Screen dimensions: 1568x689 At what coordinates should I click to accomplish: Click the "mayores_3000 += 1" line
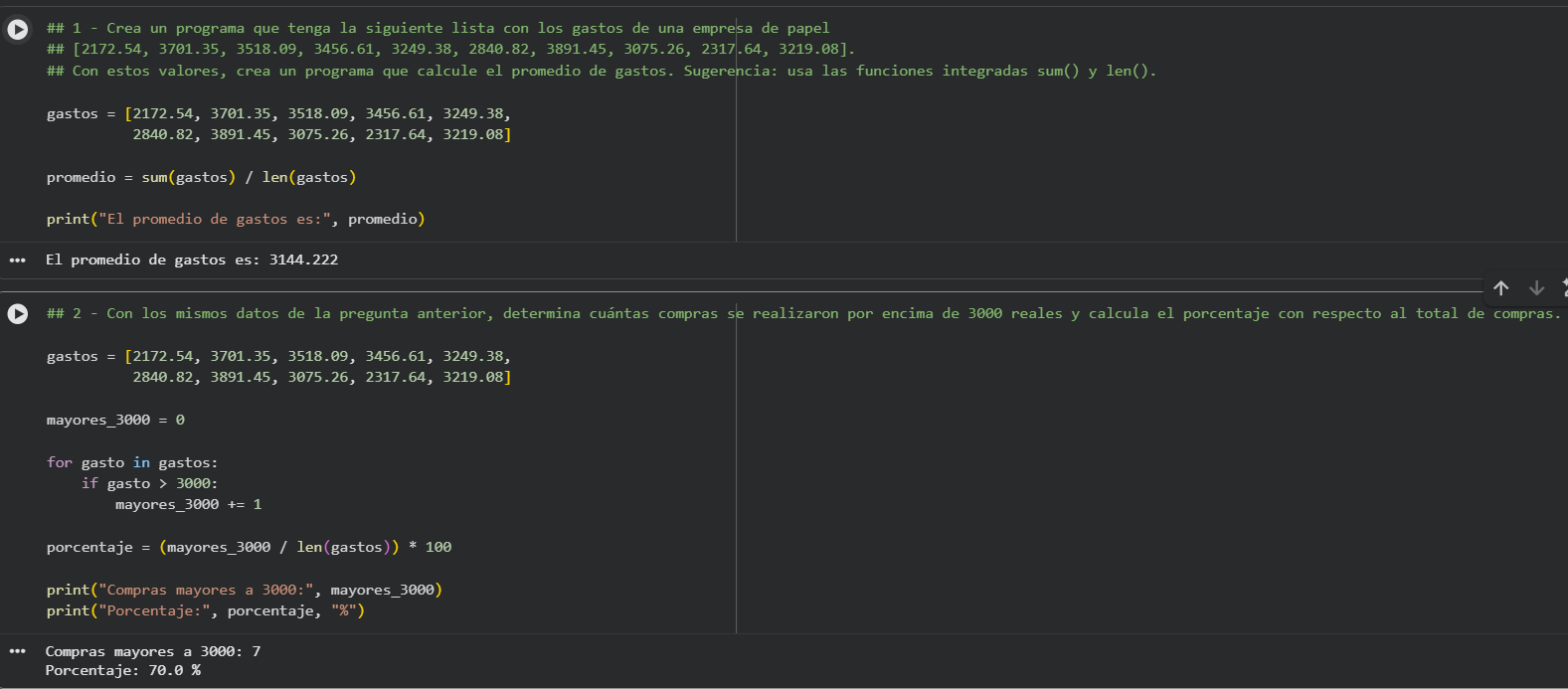pyautogui.click(x=188, y=504)
